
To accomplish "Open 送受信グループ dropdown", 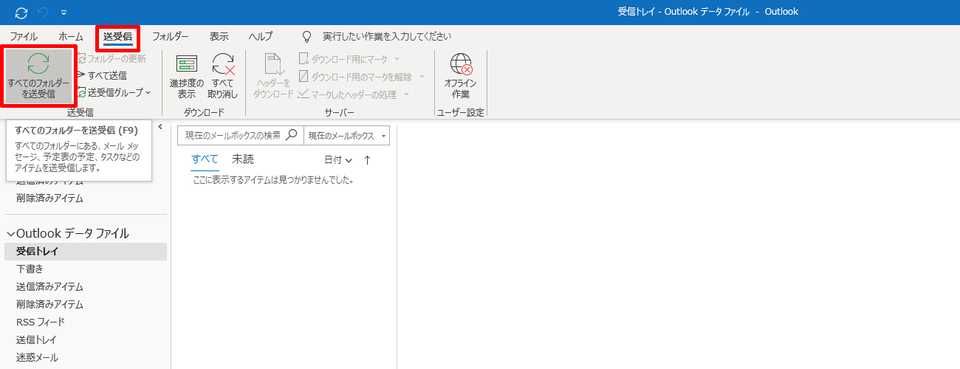I will click(114, 92).
